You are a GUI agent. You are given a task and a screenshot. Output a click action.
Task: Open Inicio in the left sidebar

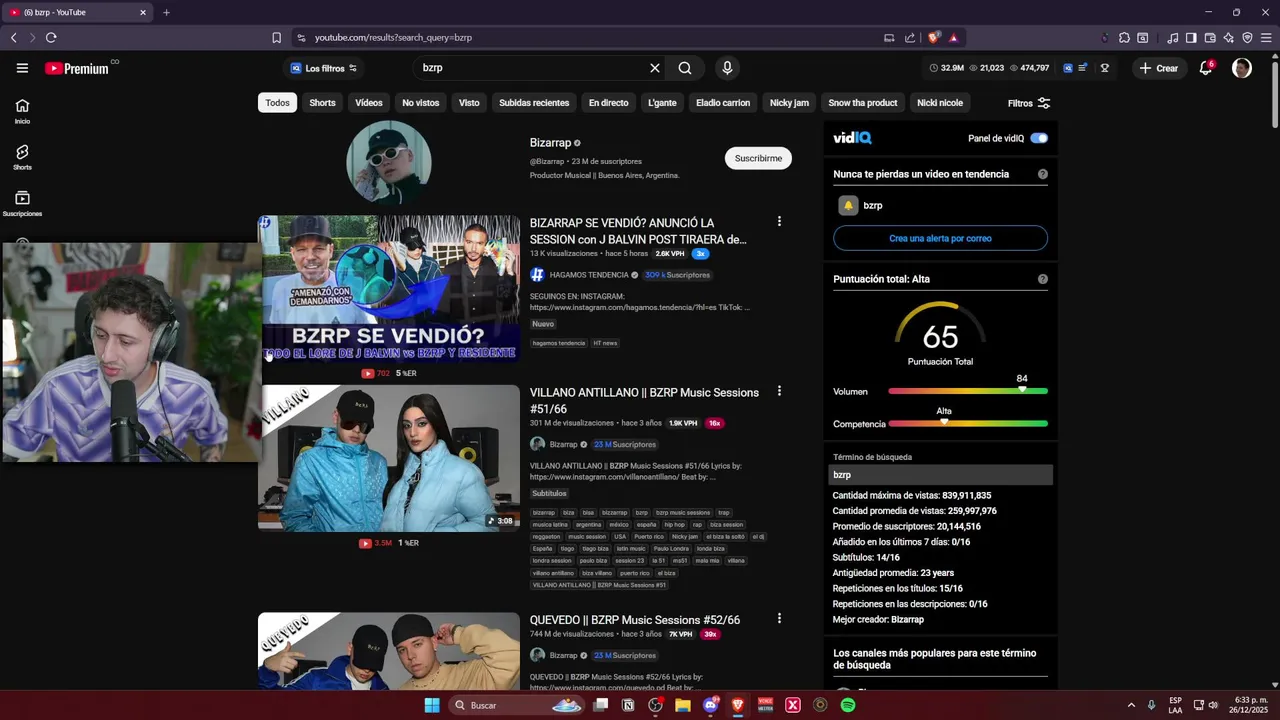pos(22,111)
